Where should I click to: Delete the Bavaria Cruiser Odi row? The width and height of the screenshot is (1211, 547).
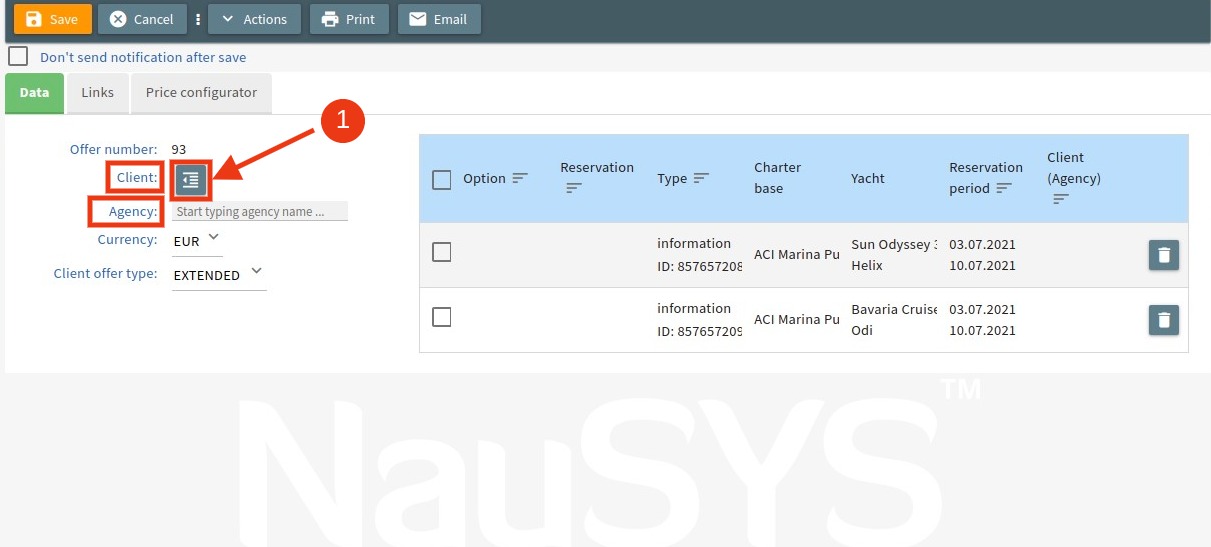1164,320
